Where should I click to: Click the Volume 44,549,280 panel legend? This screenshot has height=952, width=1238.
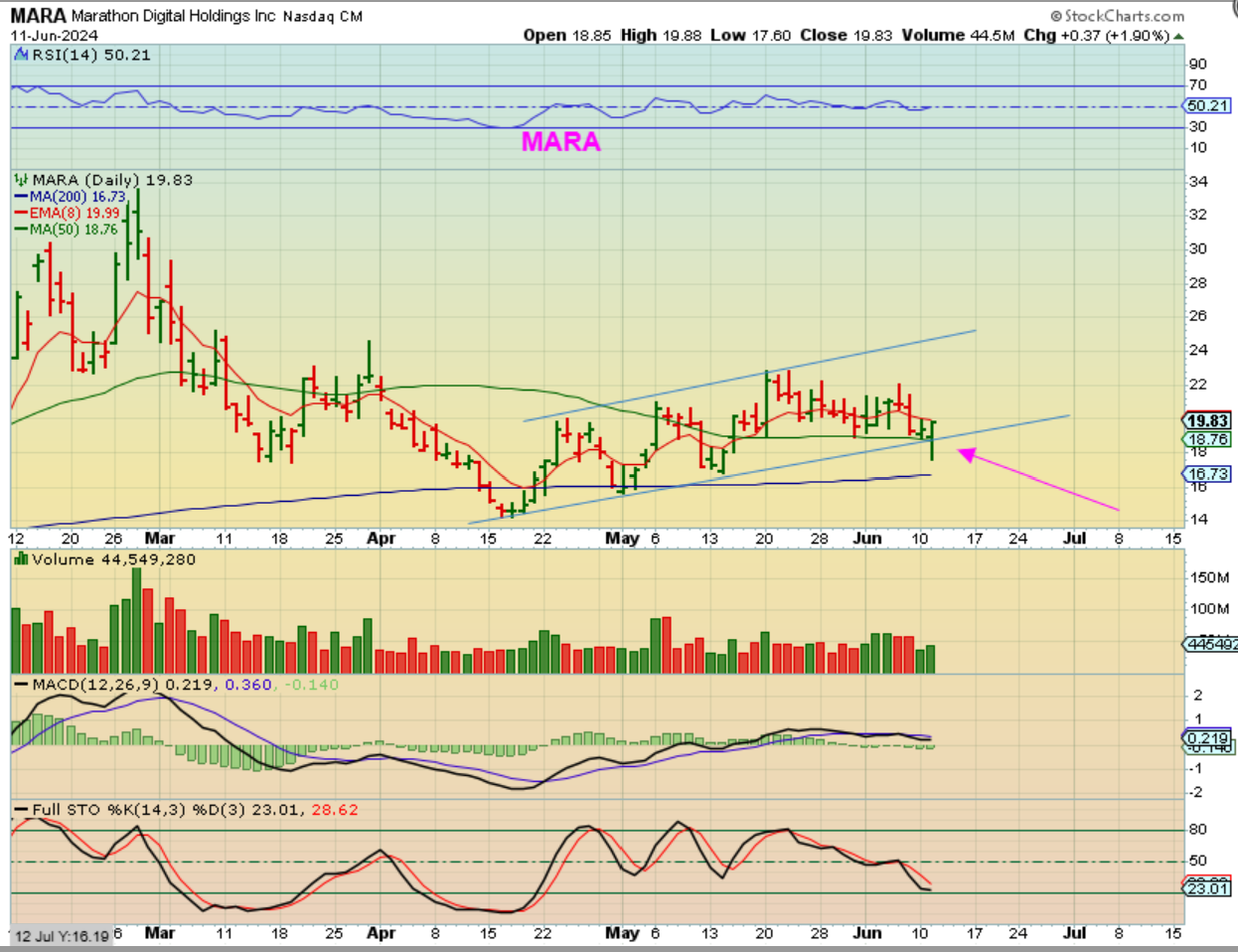[x=105, y=559]
